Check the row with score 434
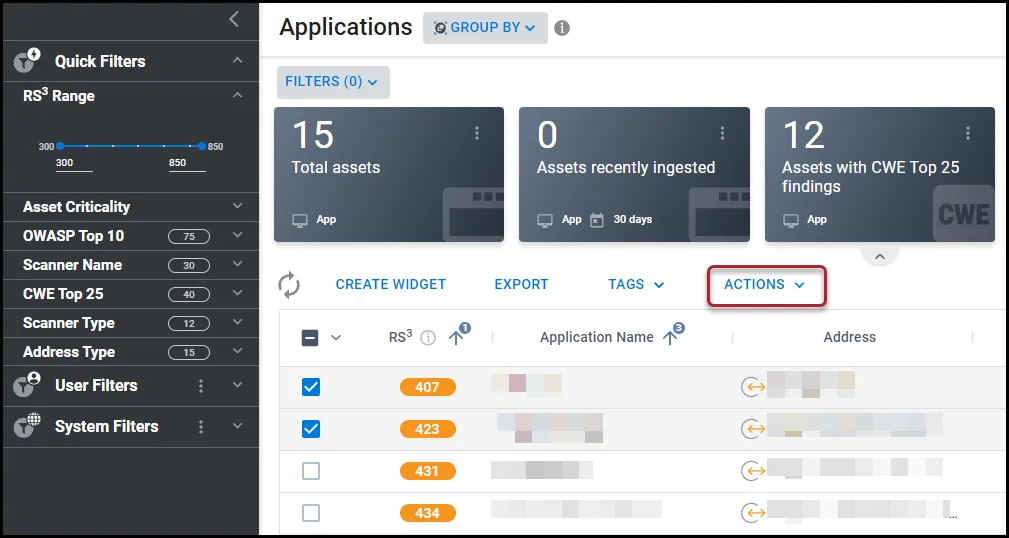This screenshot has height=538, width=1009. (x=311, y=513)
